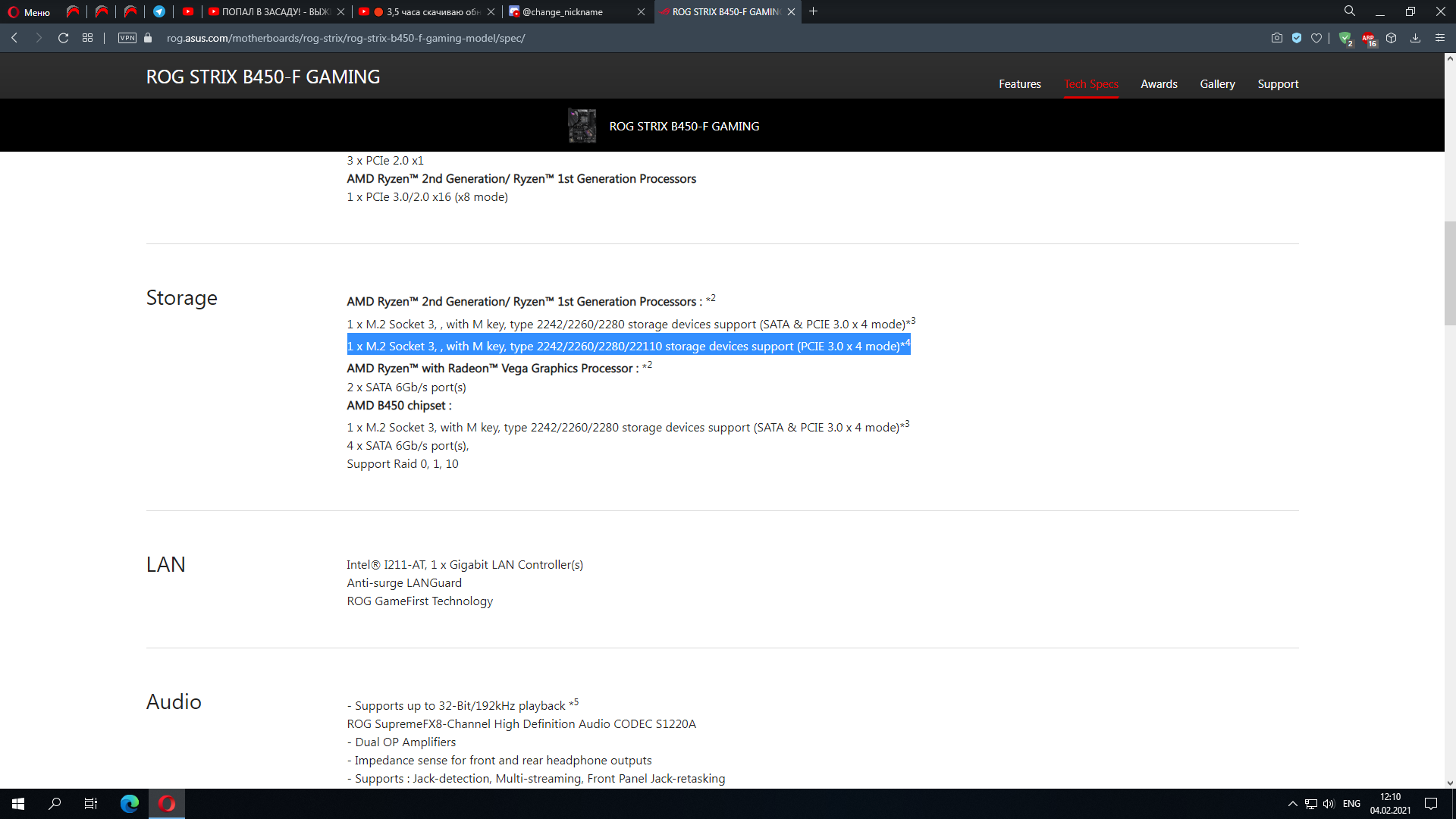Open the AdGuard green shield extension
Screen dimensions: 1456x819
[1345, 38]
